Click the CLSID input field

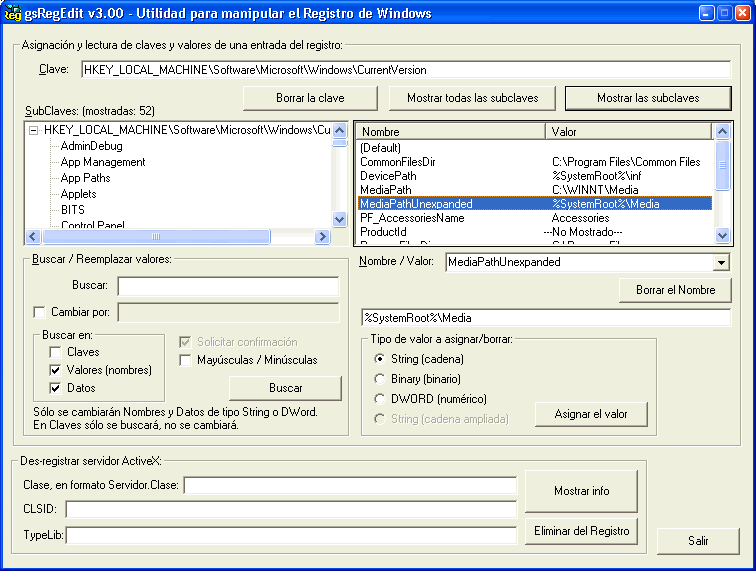tap(291, 509)
